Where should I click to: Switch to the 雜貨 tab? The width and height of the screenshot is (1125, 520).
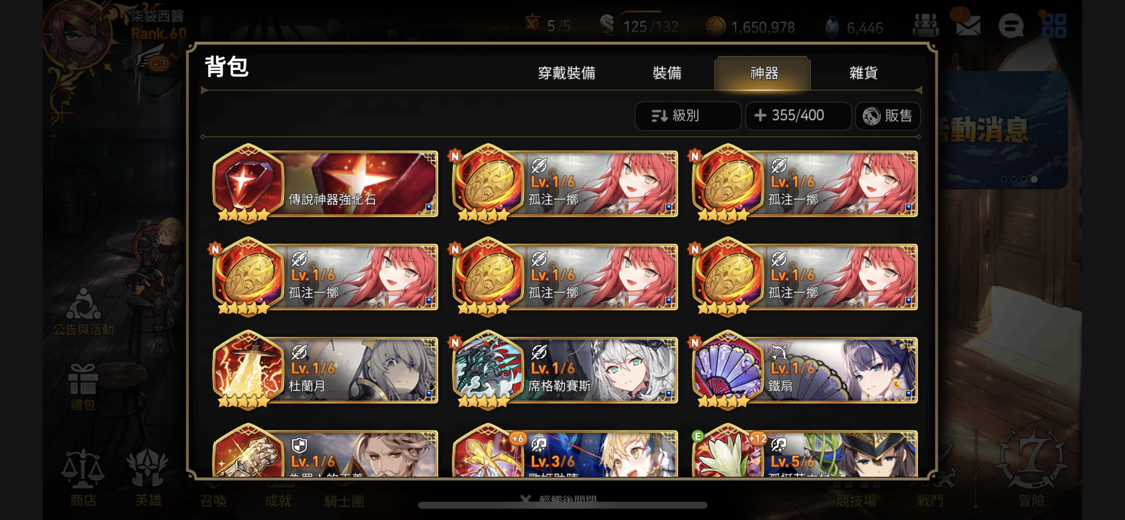coord(863,73)
